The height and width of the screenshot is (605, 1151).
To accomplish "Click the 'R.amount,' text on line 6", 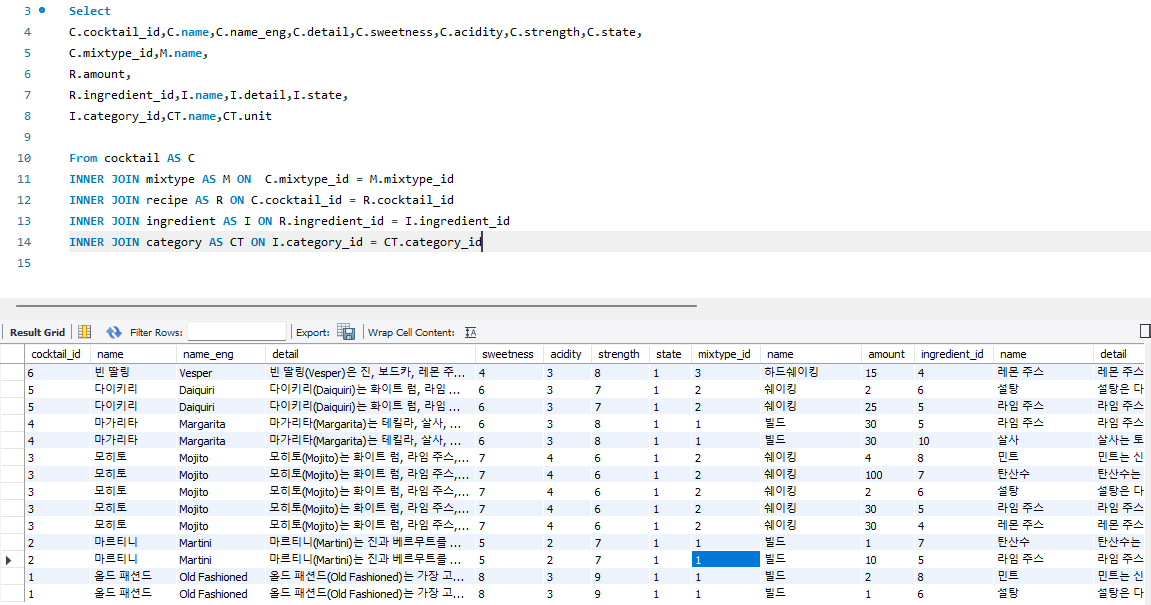I will click(100, 74).
